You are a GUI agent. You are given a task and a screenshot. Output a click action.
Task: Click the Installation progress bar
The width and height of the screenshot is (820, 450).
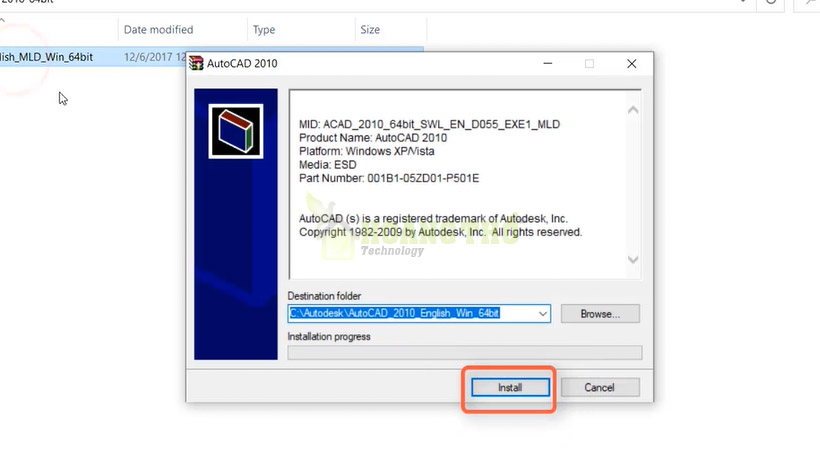464,353
